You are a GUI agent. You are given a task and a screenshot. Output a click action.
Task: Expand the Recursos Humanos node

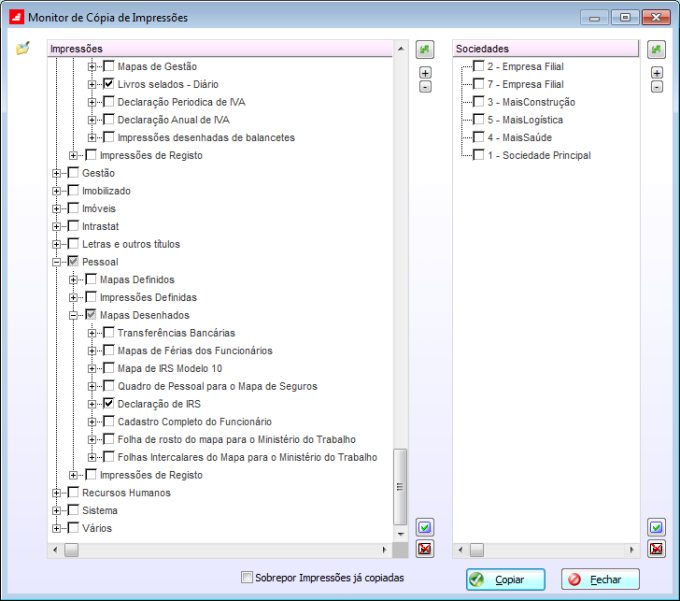(56, 493)
